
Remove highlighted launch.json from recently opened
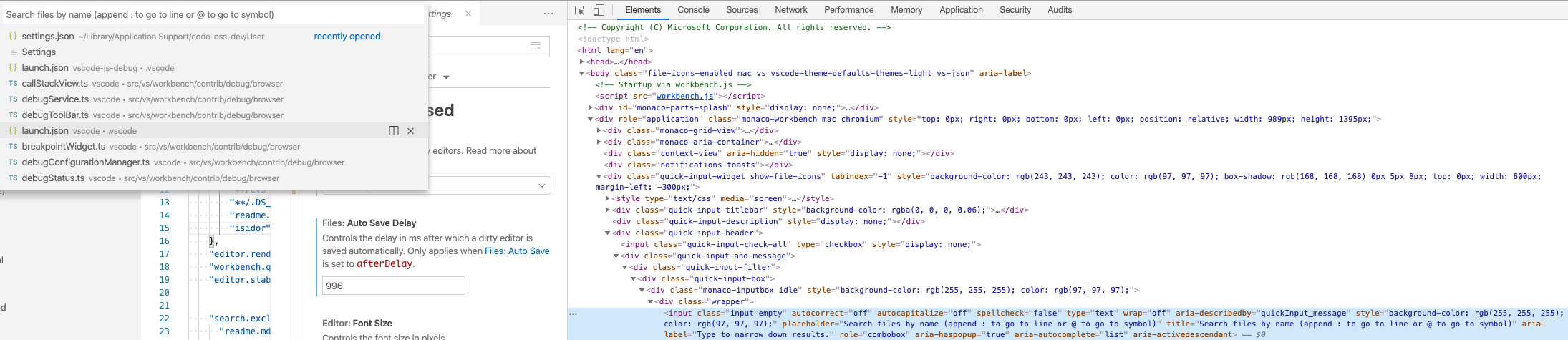[x=410, y=131]
